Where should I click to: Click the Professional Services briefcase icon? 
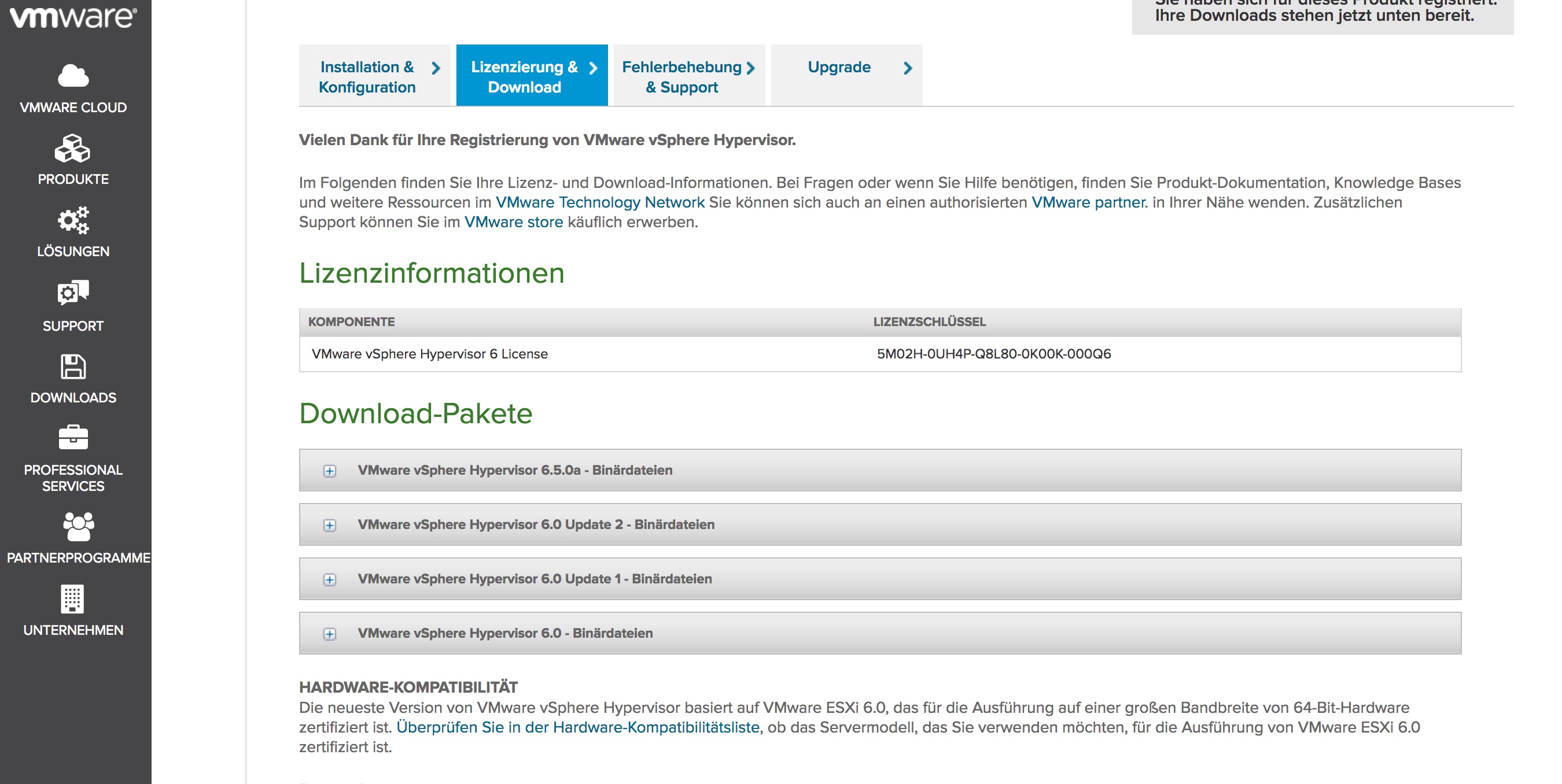tap(73, 438)
